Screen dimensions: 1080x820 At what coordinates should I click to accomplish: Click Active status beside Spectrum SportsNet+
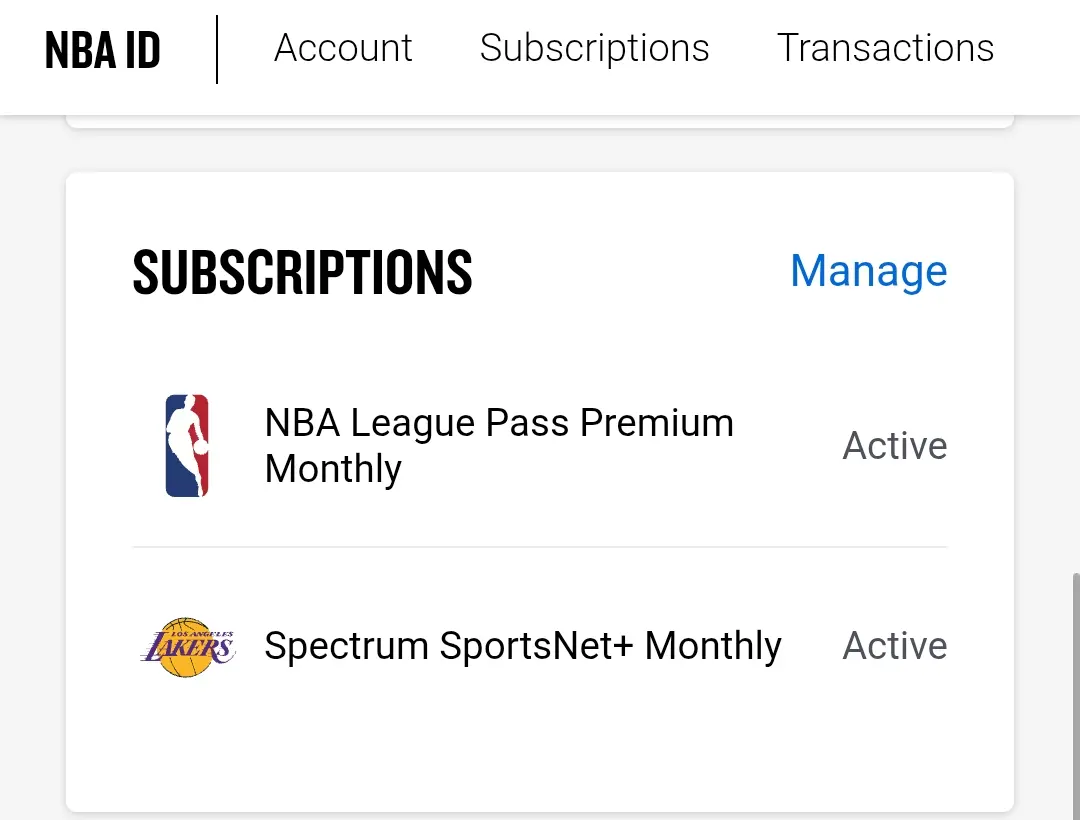(895, 646)
